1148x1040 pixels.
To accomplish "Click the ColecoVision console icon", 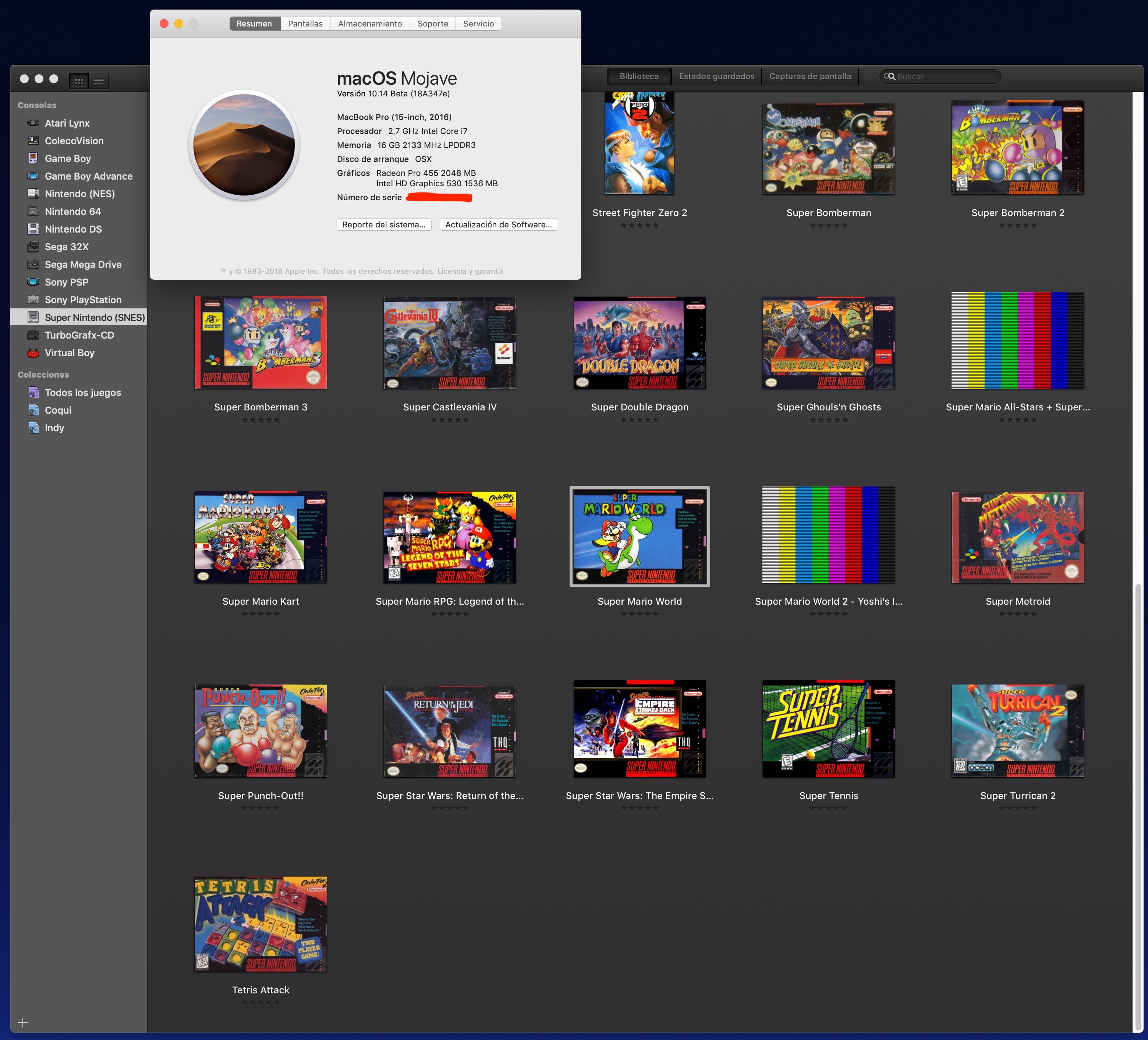I will 33,141.
